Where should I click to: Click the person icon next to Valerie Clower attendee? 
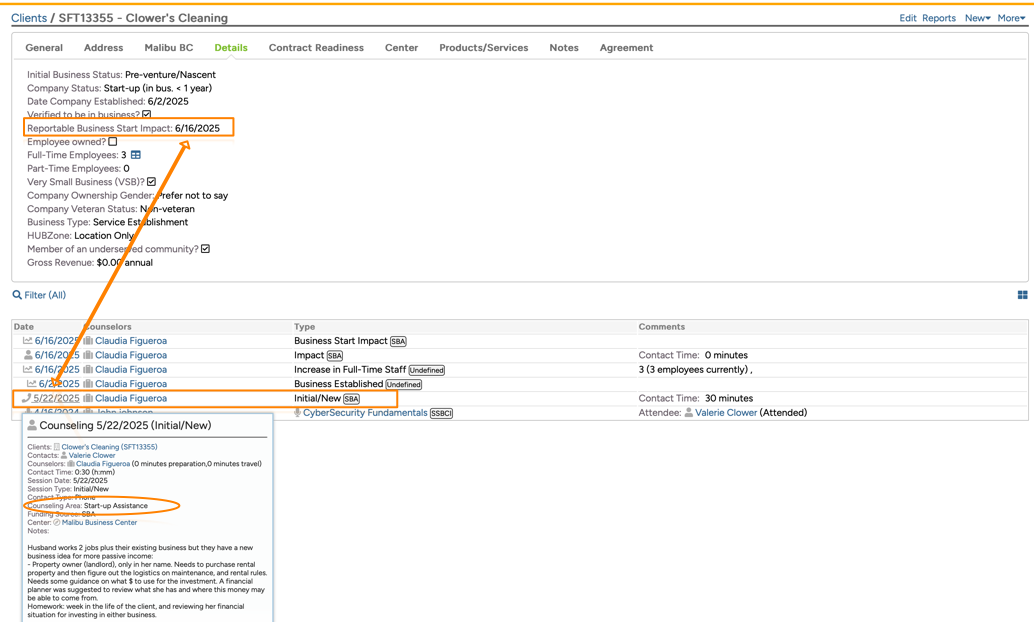[688, 412]
